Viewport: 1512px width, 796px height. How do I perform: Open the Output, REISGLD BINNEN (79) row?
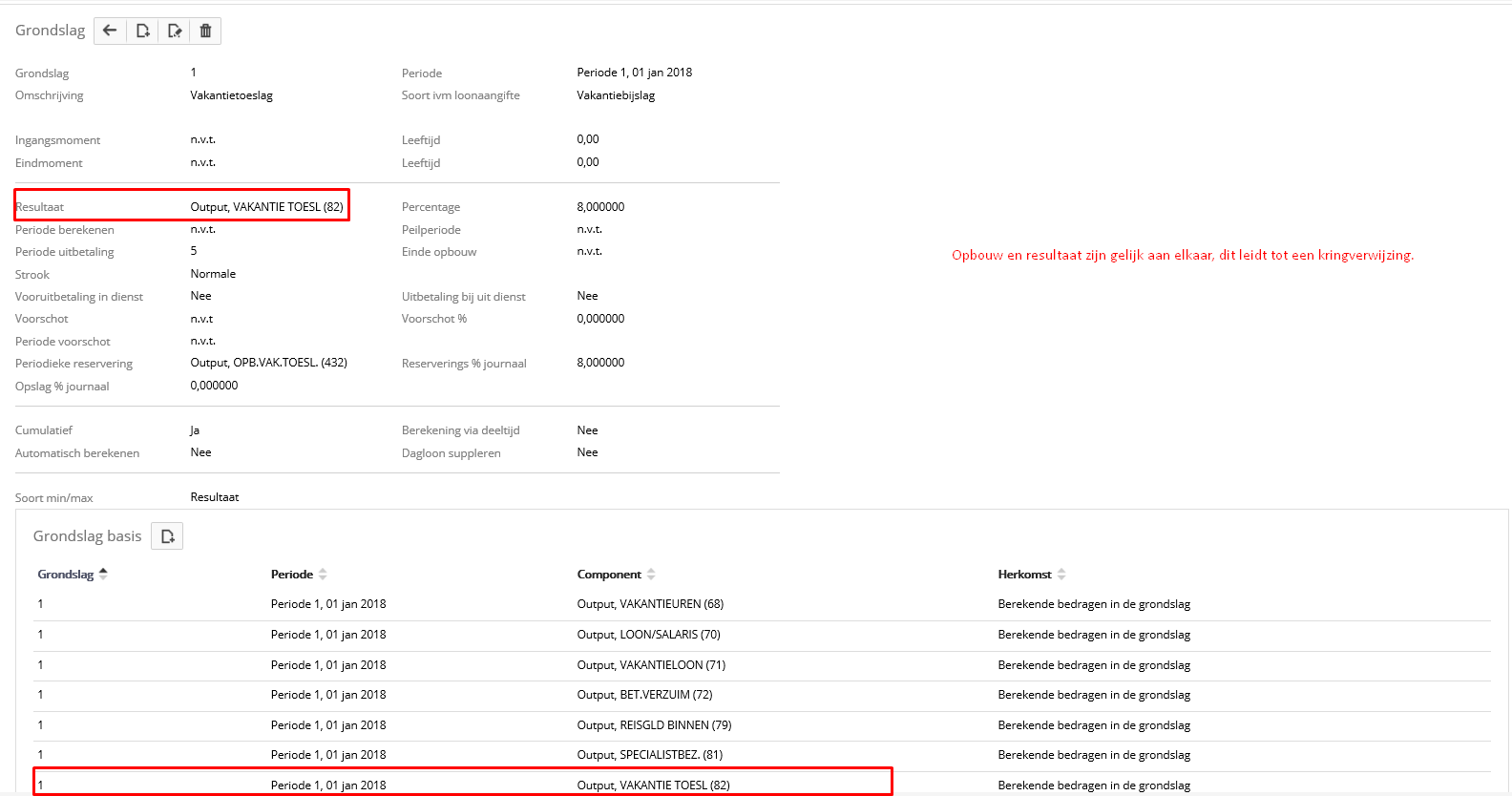pyautogui.click(x=654, y=725)
